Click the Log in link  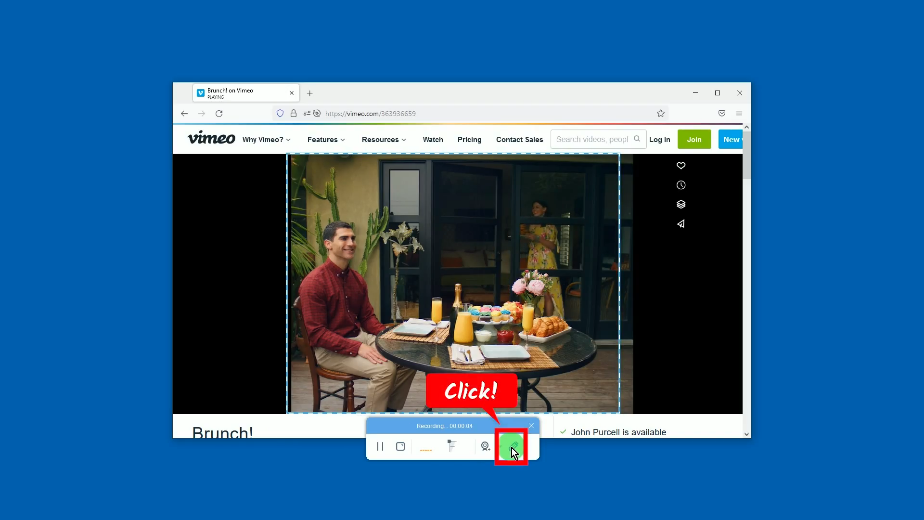pyautogui.click(x=659, y=140)
